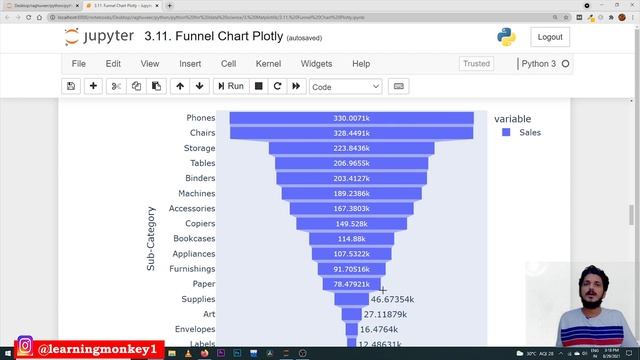The height and width of the screenshot is (360, 640).
Task: Click the notebook vertical scrollbar thumb
Action: click(x=631, y=215)
